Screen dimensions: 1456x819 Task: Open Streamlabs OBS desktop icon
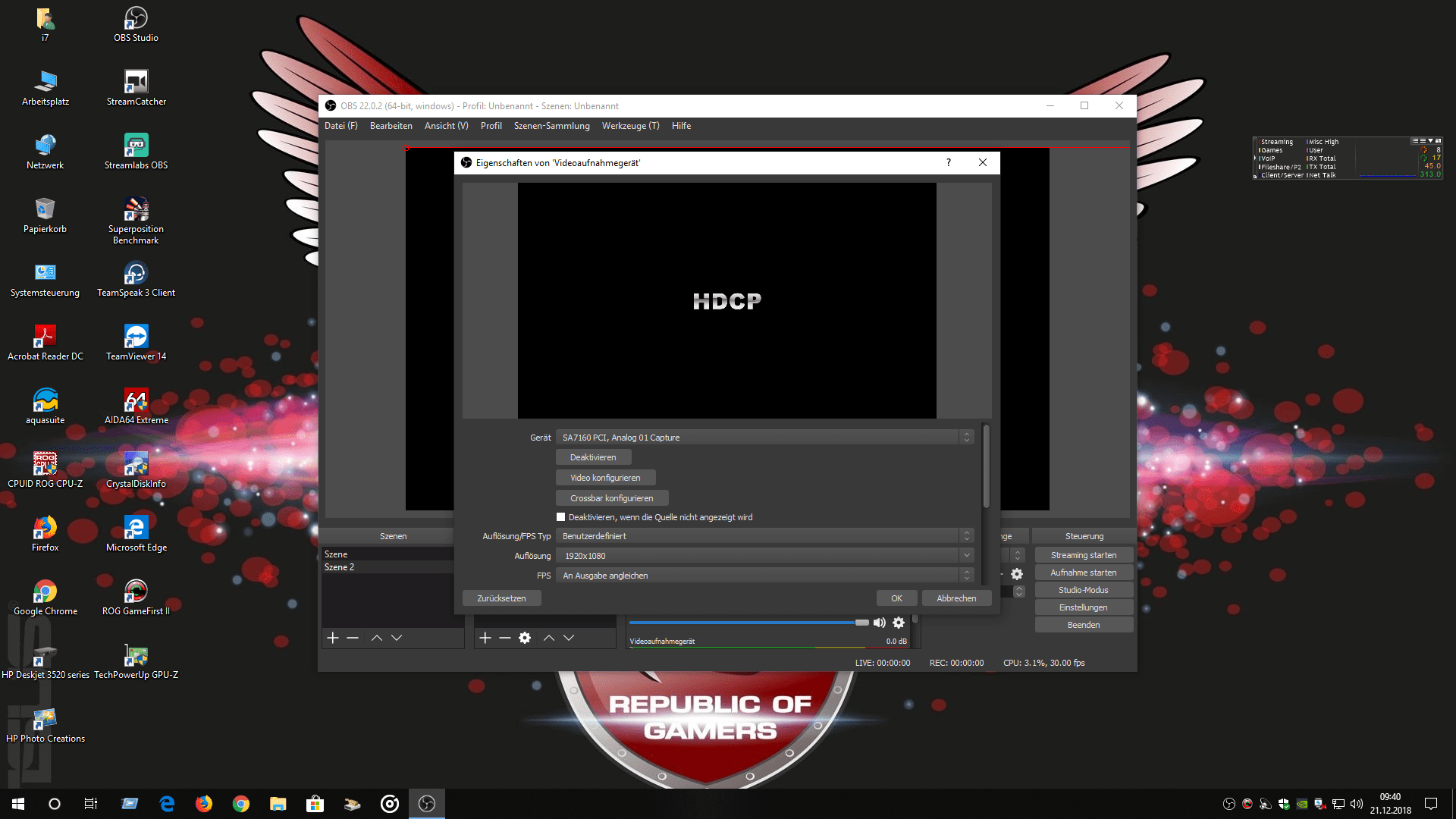(x=136, y=152)
